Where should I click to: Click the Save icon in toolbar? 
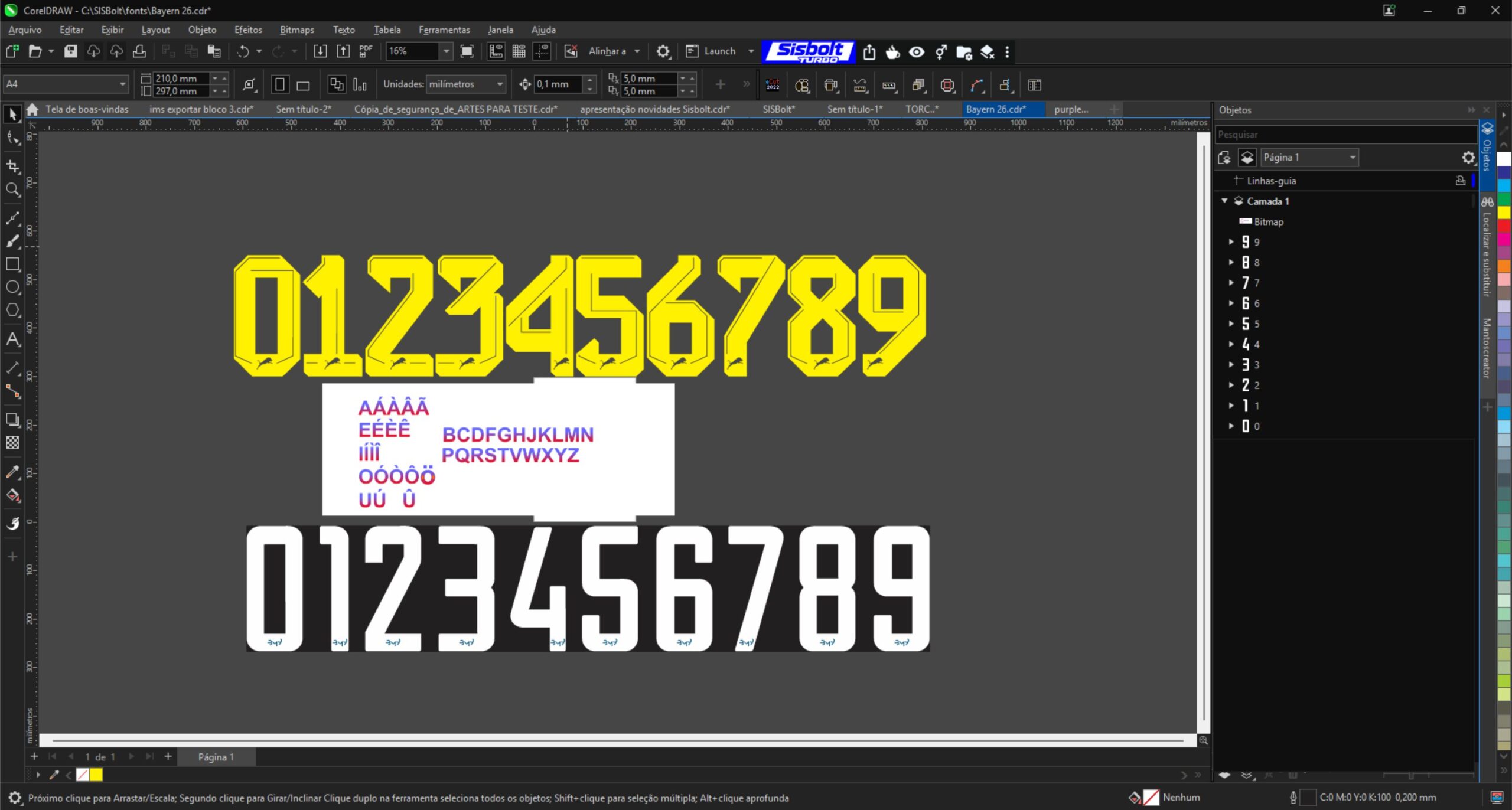pos(71,51)
